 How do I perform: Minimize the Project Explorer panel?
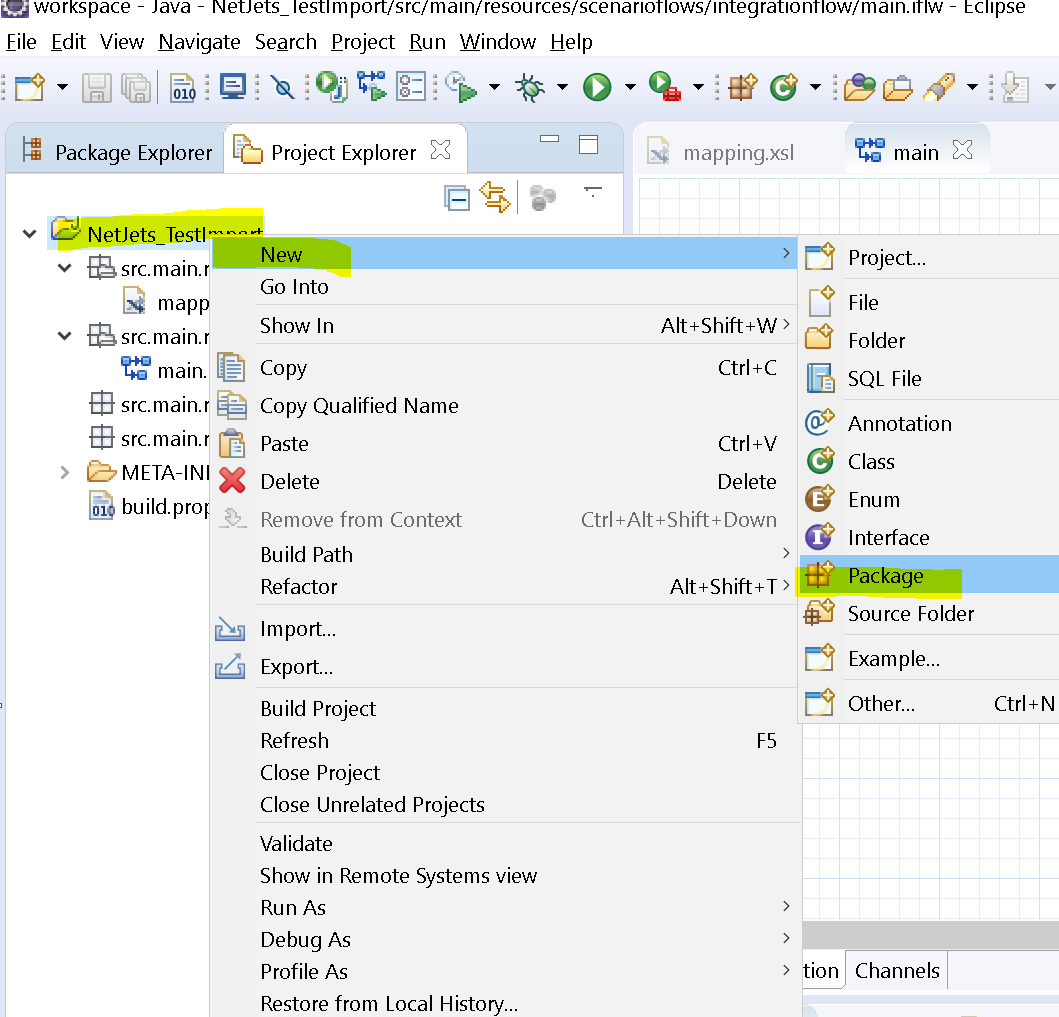pyautogui.click(x=550, y=139)
